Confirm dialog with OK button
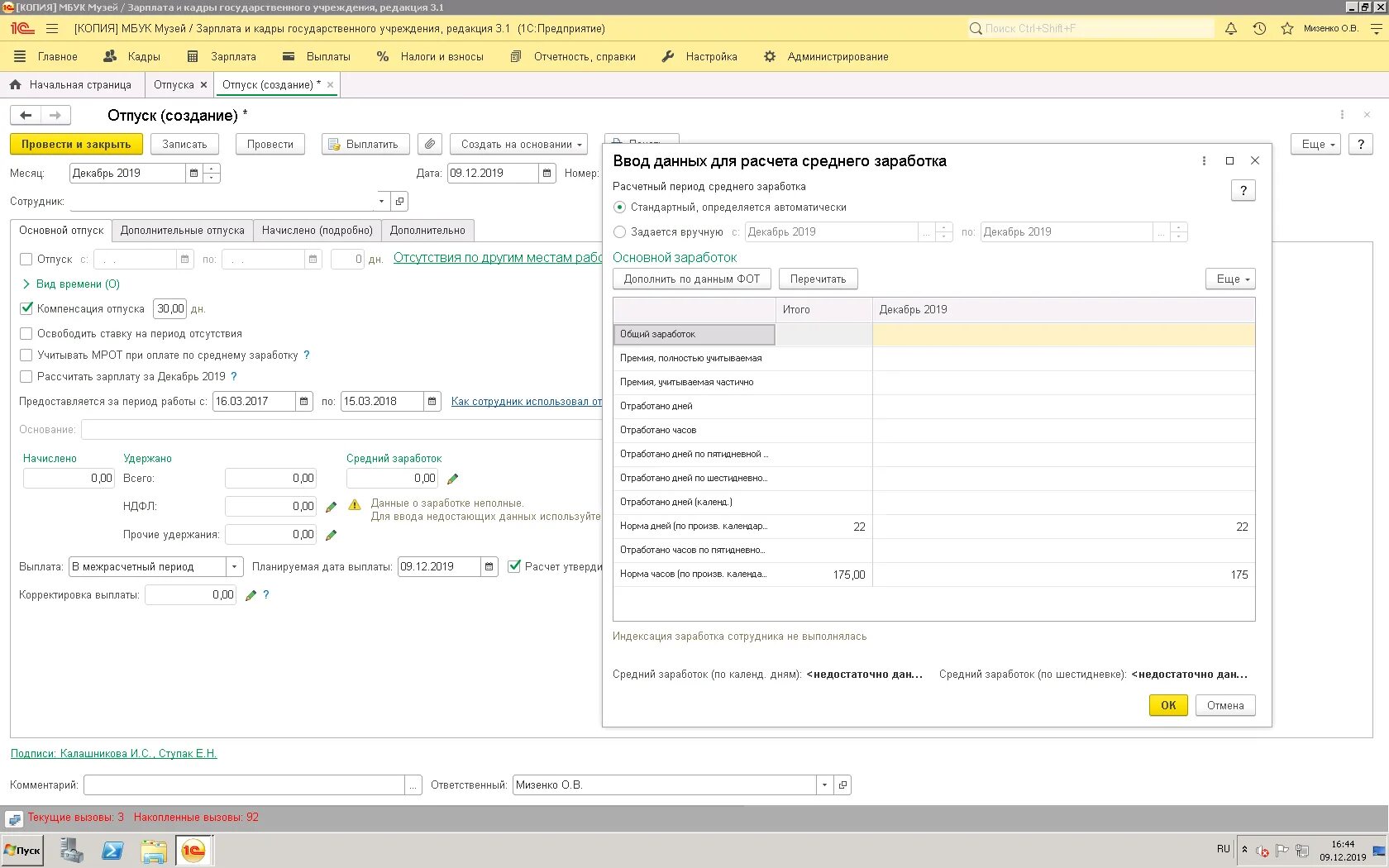Screen dimensions: 1389x868 (1168, 705)
